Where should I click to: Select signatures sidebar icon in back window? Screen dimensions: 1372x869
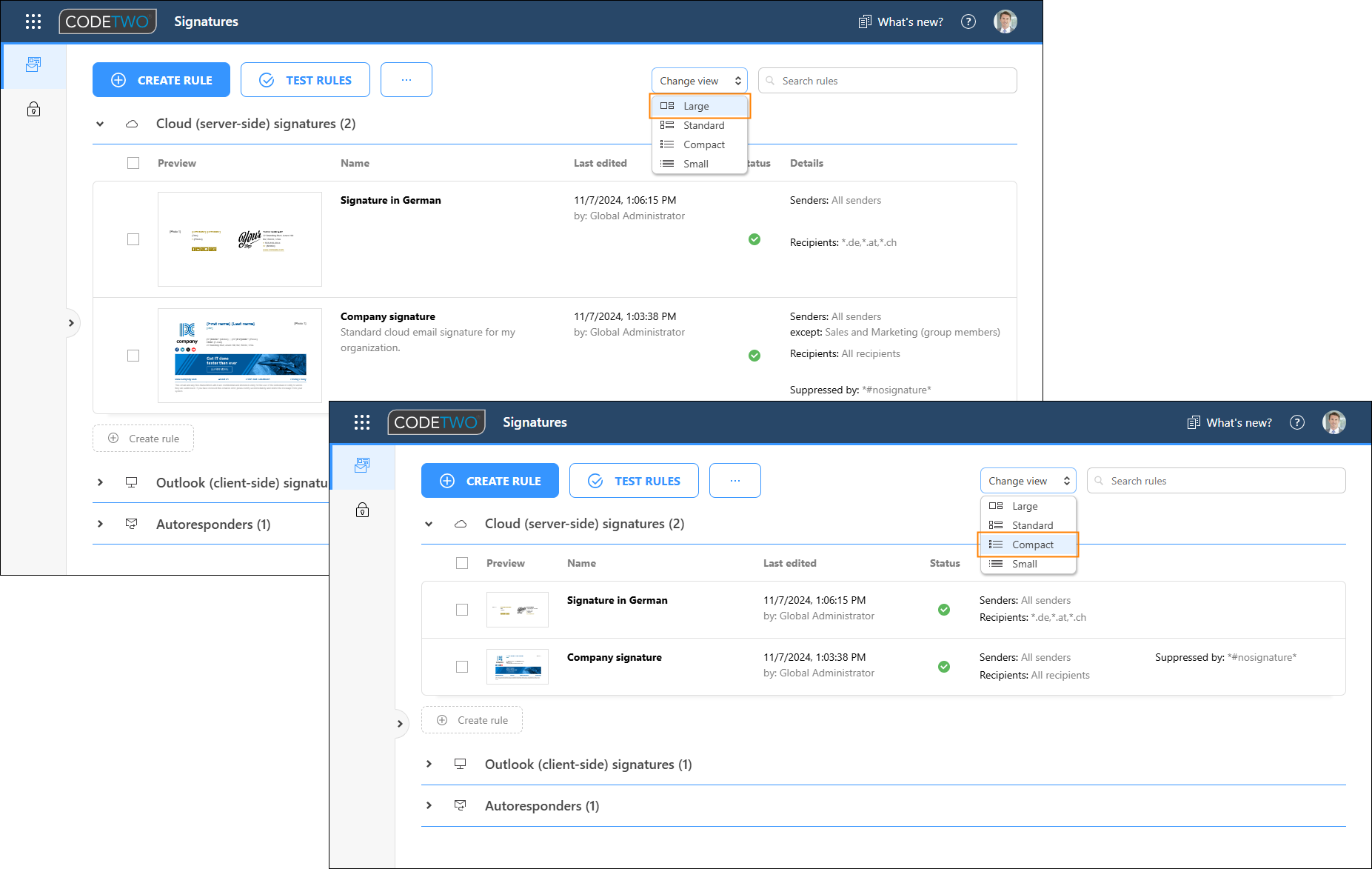pyautogui.click(x=33, y=65)
